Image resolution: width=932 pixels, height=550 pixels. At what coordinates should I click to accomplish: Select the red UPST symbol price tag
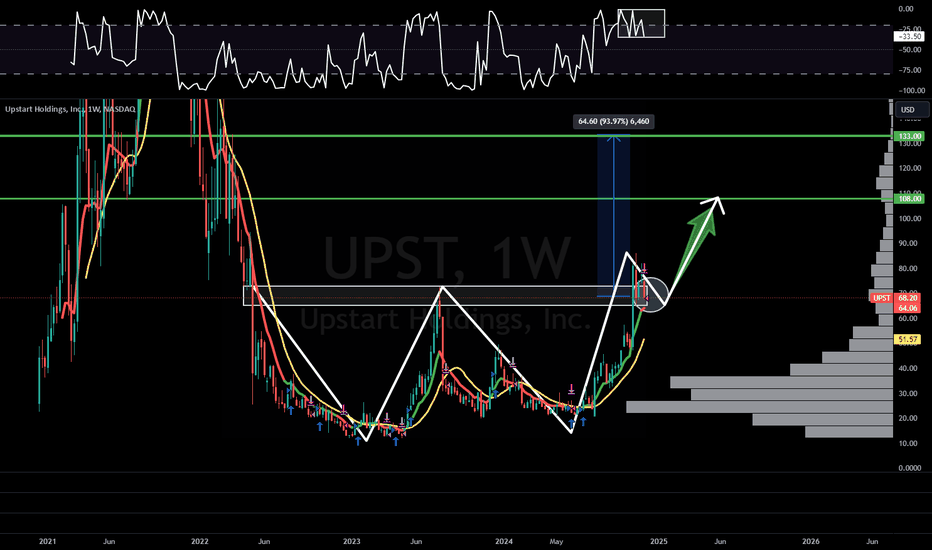[881, 298]
